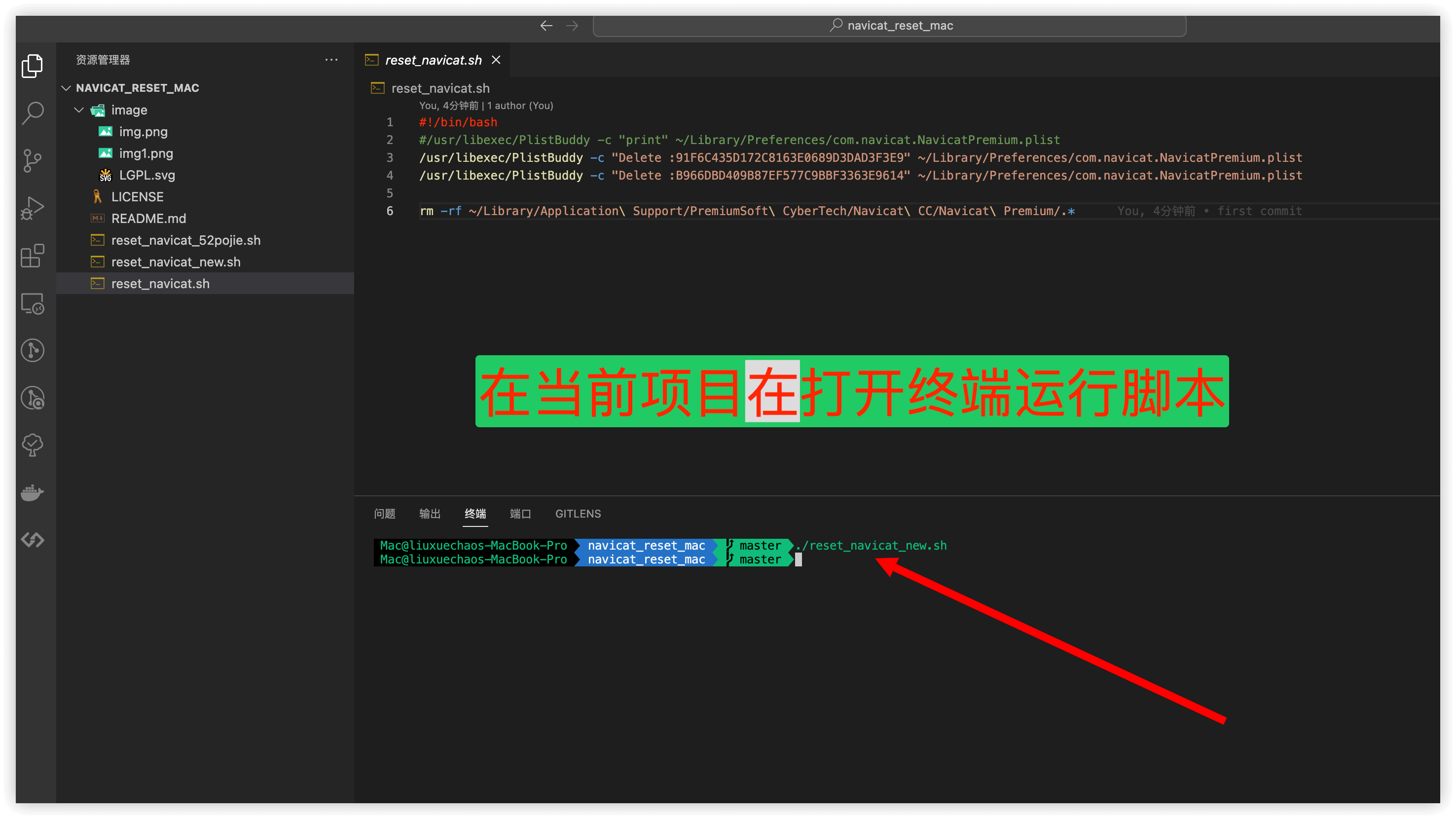Open the bottom code-arrows activity bar icon

[x=32, y=540]
